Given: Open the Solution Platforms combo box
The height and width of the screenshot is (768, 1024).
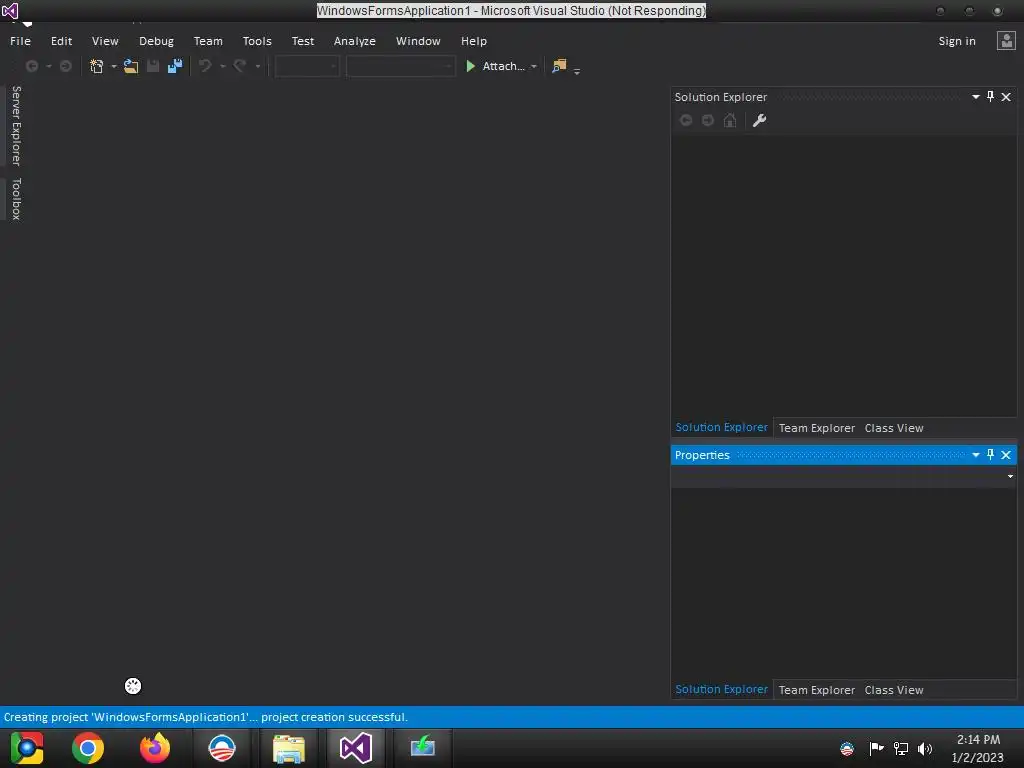Looking at the screenshot, I should [x=400, y=66].
